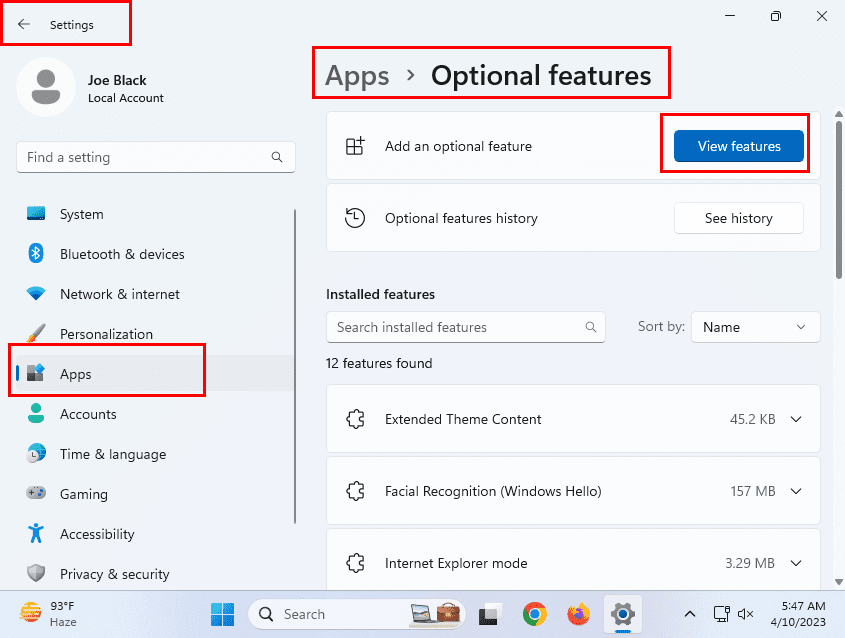Viewport: 845px width, 638px height.
Task: Click the See history button
Action: point(739,218)
